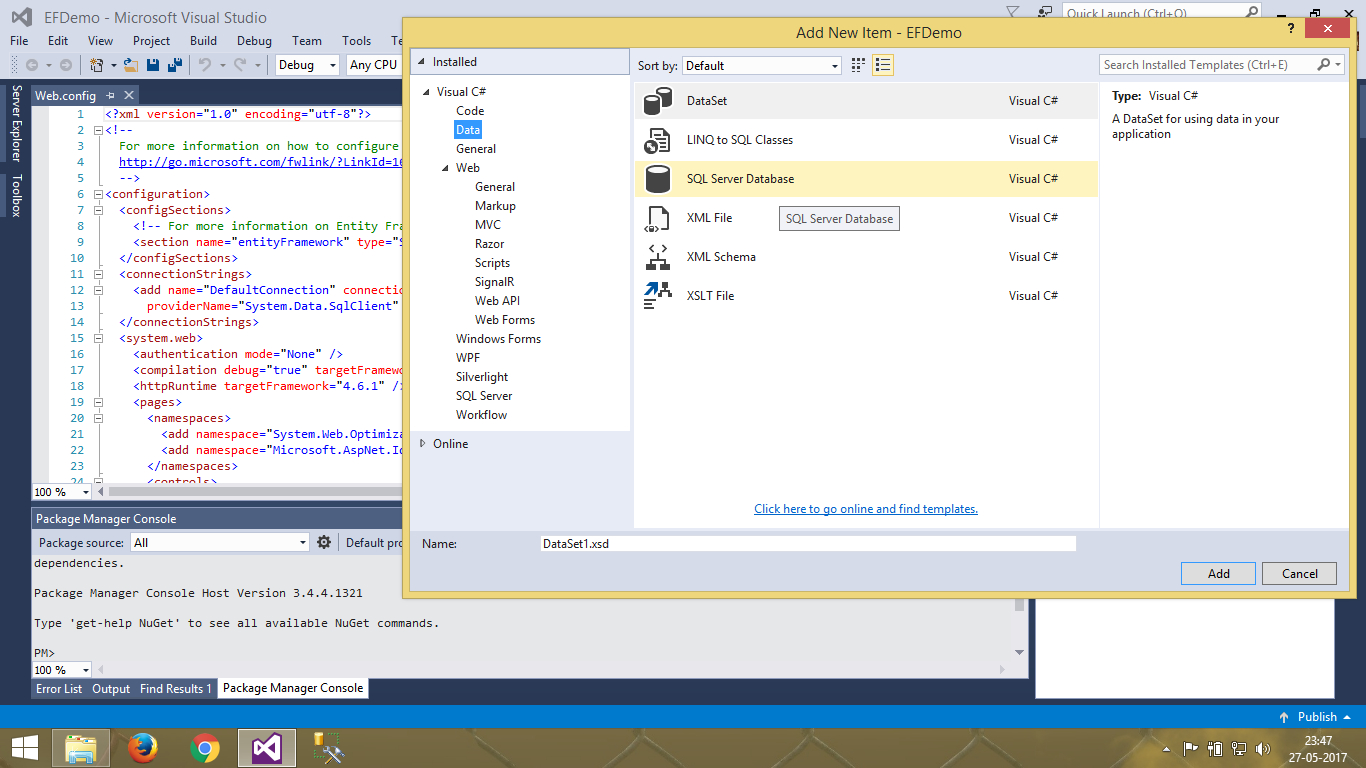Viewport: 1366px width, 768px height.
Task: Click the Undo toolbar icon
Action: pyautogui.click(x=205, y=65)
